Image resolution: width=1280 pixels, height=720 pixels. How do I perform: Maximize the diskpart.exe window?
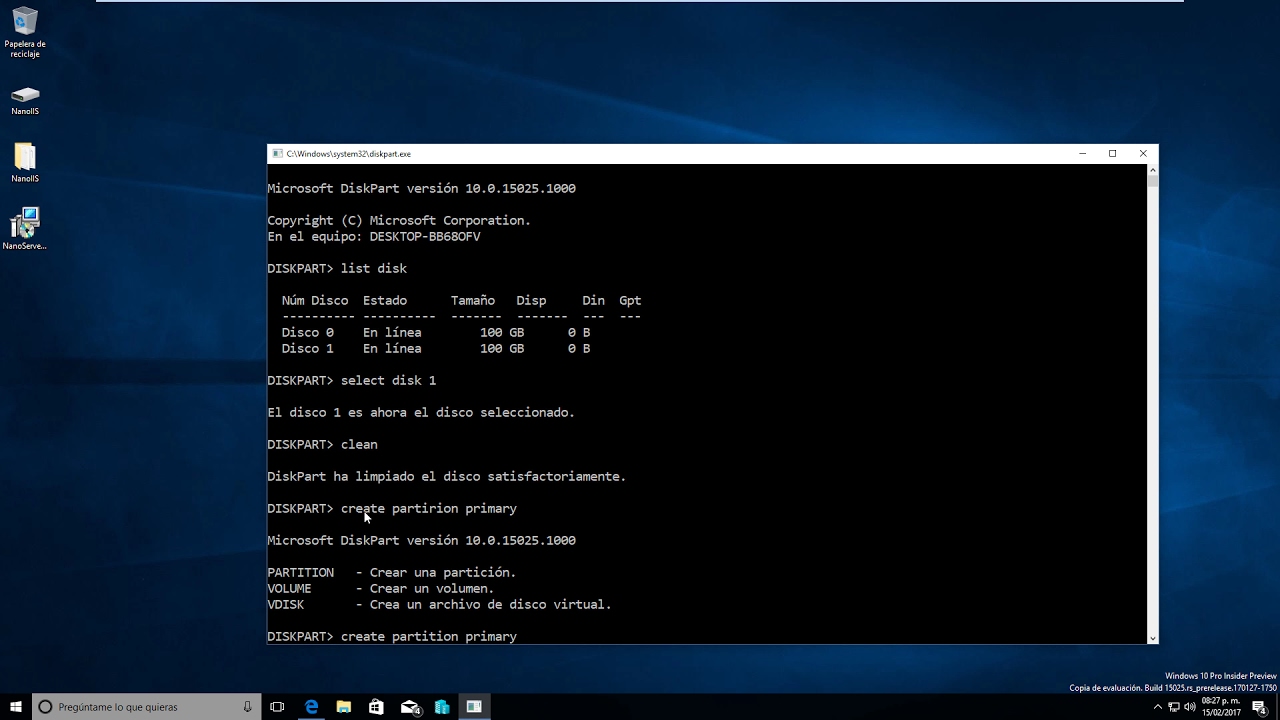click(x=1112, y=154)
